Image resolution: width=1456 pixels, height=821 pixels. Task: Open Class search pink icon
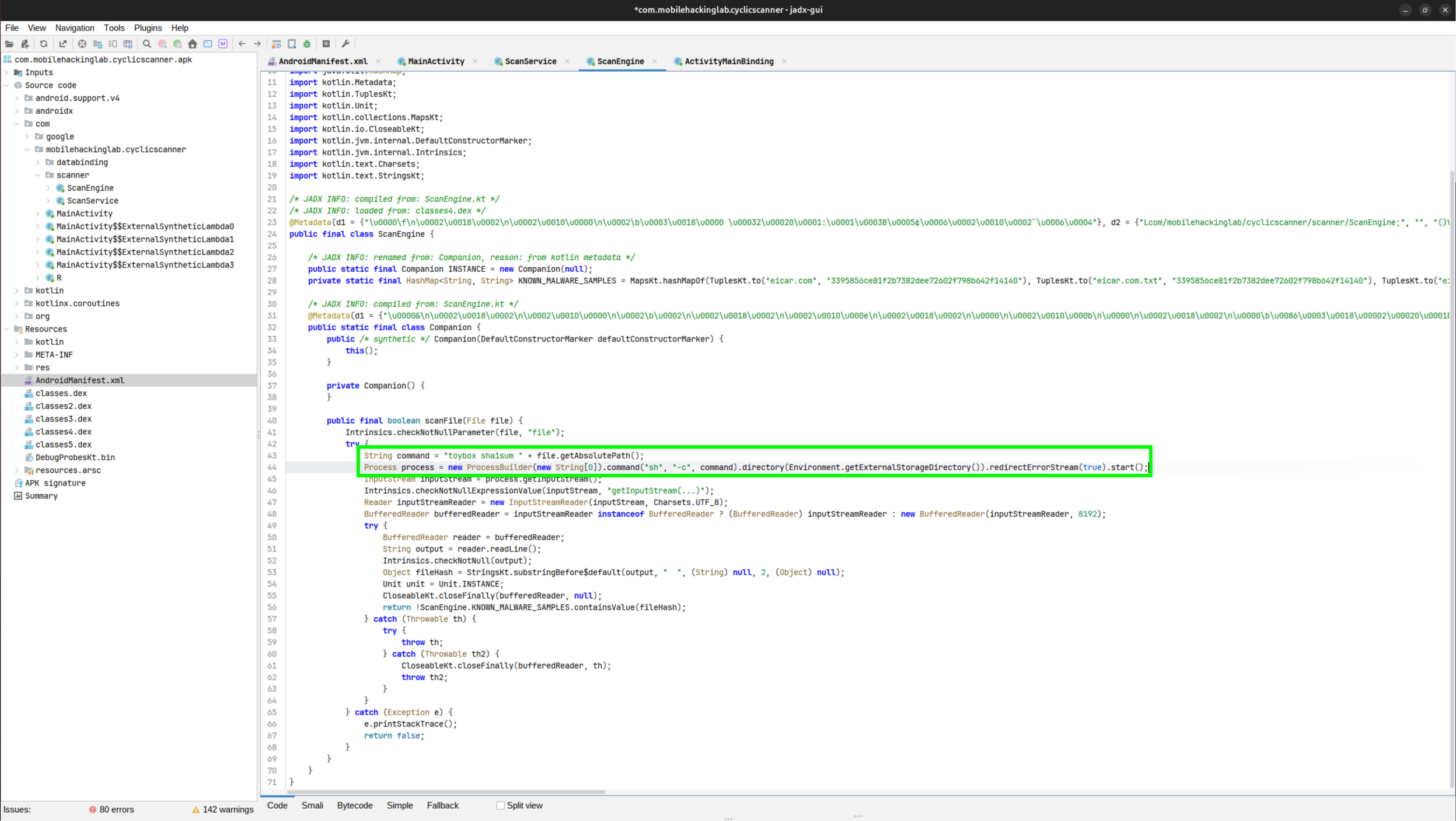[x=162, y=44]
